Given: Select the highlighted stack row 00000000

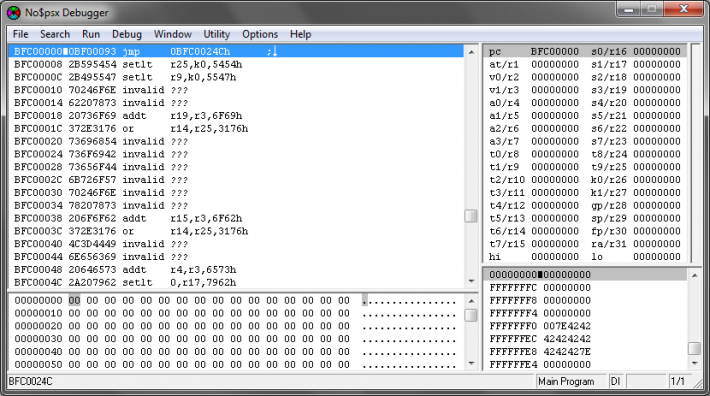Looking at the screenshot, I should click(x=585, y=275).
